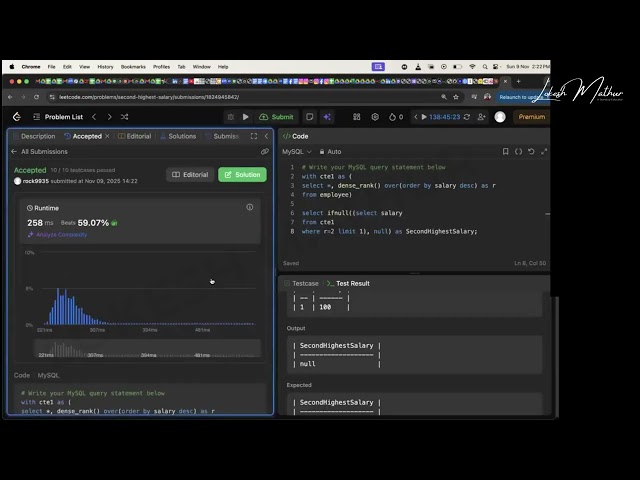Image resolution: width=640 pixels, height=480 pixels.
Task: Collapse the left panel chevron
Action: (267, 136)
